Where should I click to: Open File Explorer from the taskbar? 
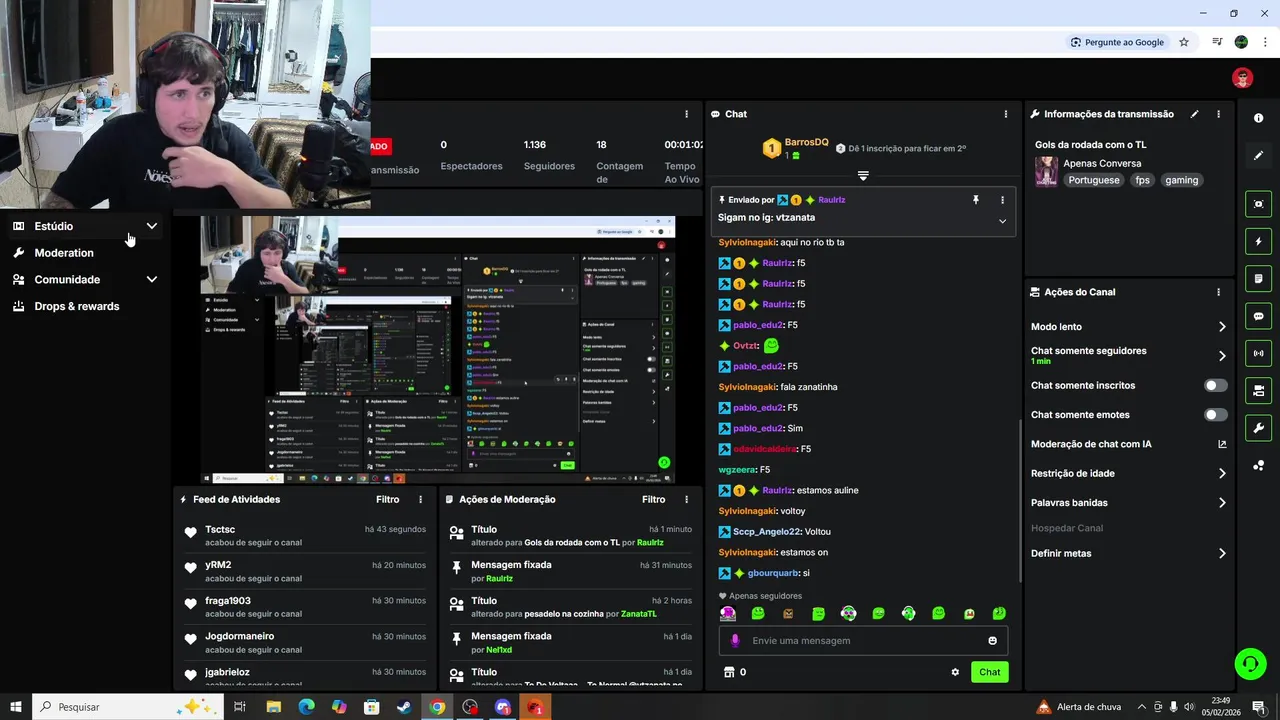(273, 707)
